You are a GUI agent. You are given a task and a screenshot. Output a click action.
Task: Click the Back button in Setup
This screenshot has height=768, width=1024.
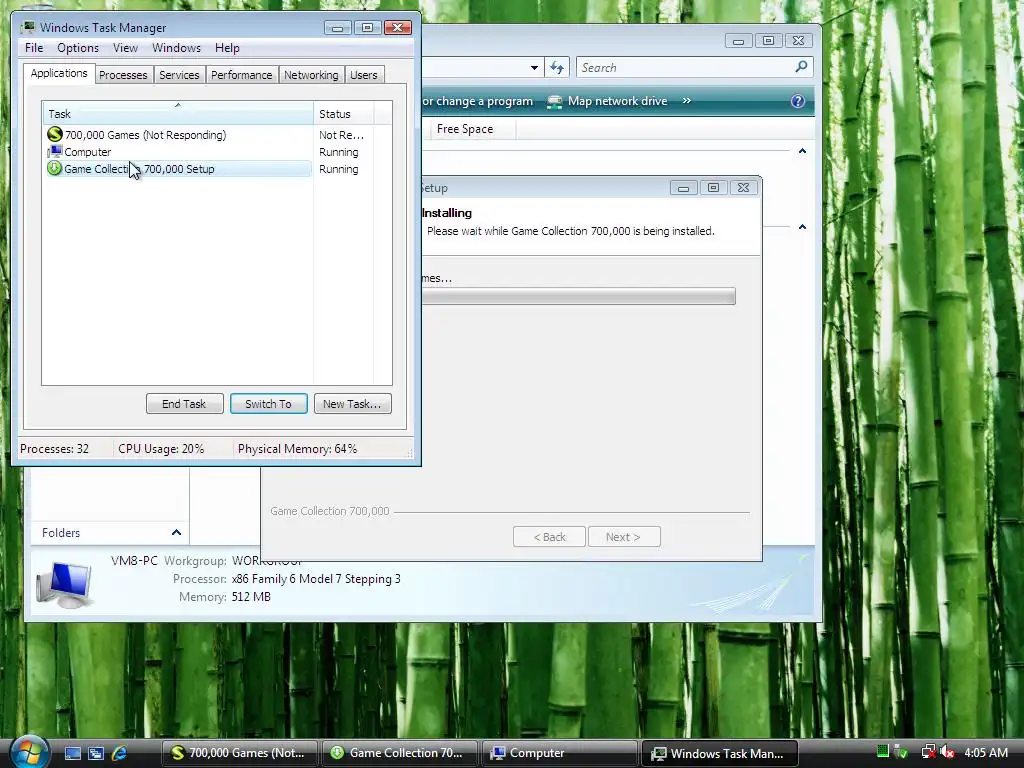tap(549, 537)
